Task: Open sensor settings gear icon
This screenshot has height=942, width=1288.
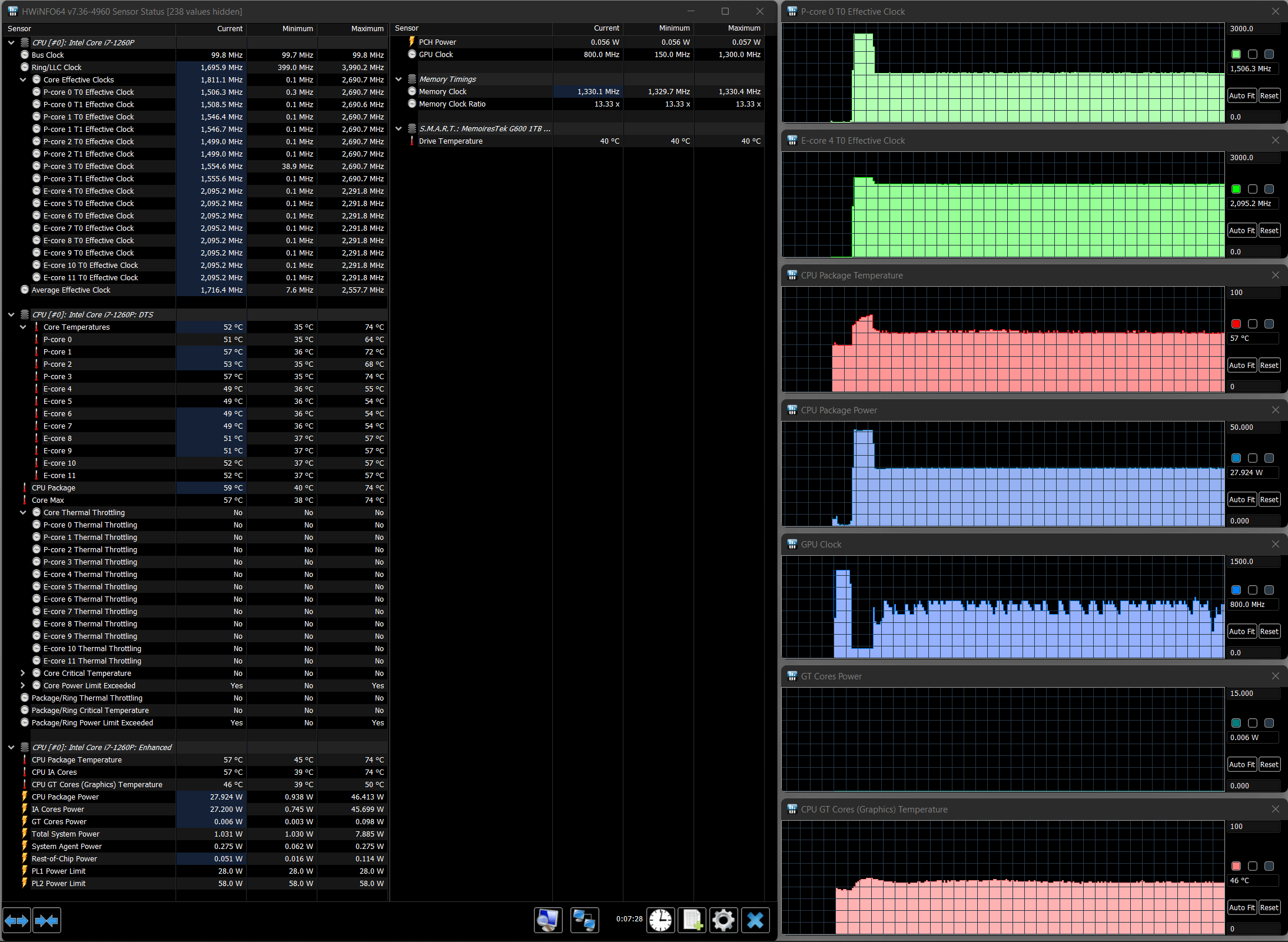Action: tap(723, 920)
